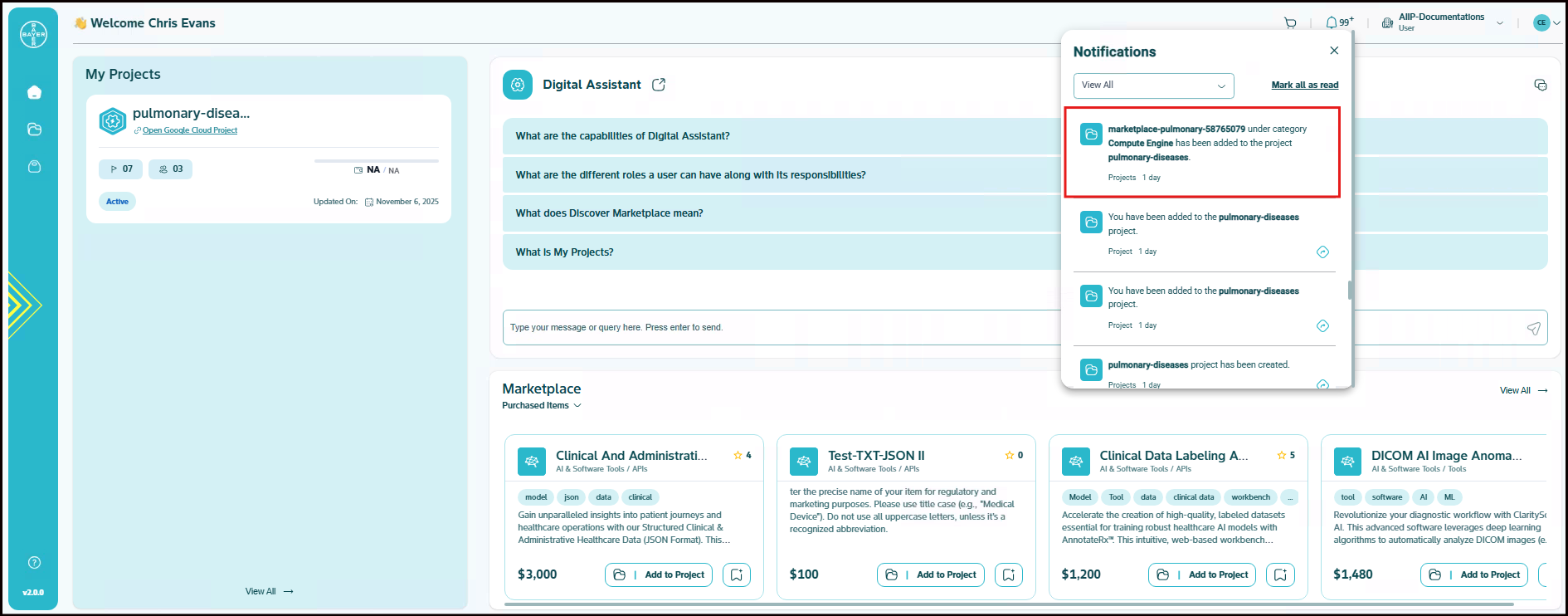
Task: Open Digital Assistant in new window icon
Action: tap(659, 85)
